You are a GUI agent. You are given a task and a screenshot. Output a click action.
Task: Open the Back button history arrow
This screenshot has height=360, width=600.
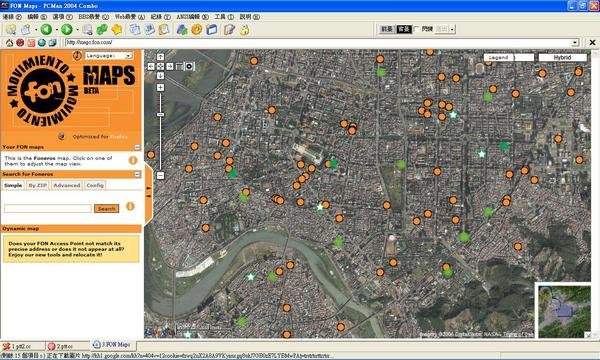coord(57,30)
